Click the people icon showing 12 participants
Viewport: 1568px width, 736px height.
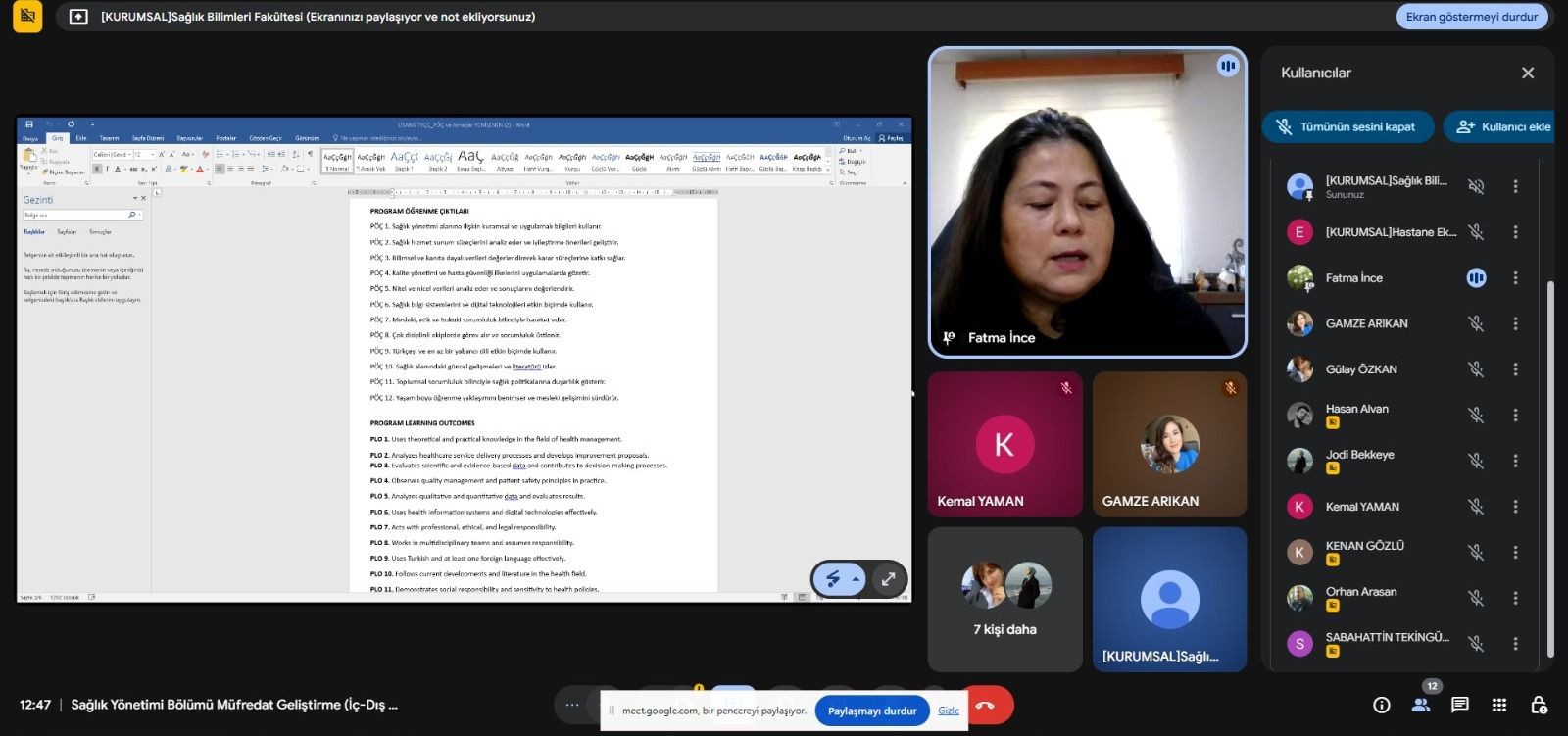(x=1420, y=705)
